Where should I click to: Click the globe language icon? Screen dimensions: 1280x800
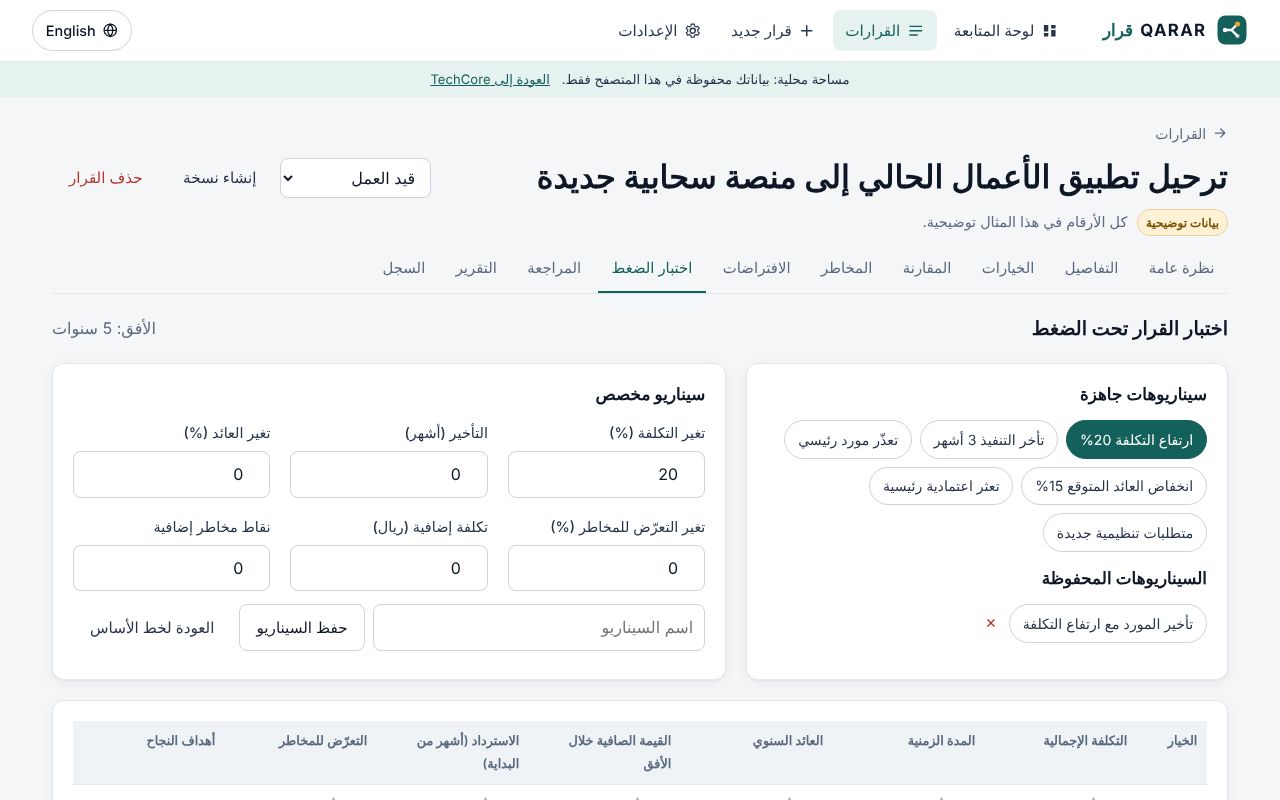pyautogui.click(x=110, y=30)
